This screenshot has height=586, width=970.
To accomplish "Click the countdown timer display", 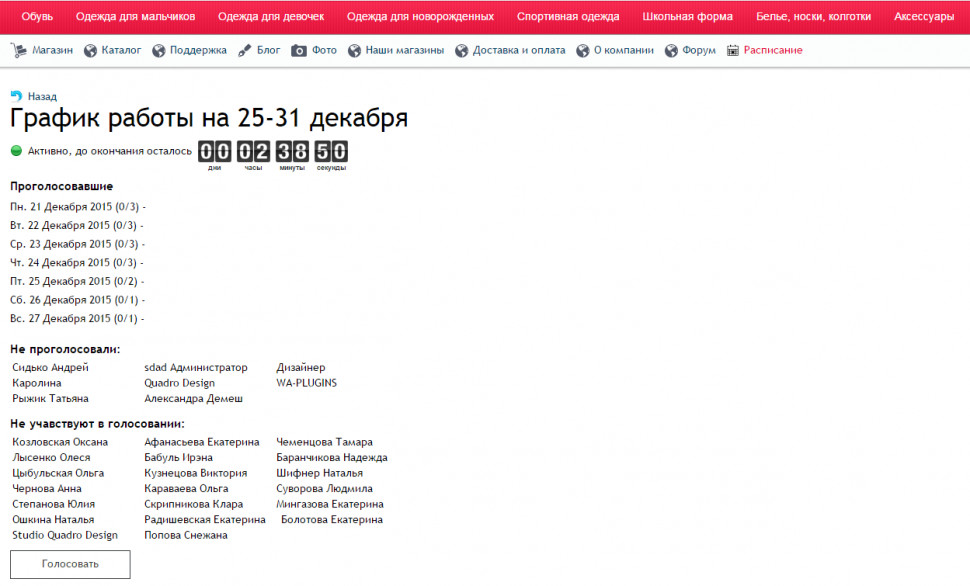I will 273,155.
